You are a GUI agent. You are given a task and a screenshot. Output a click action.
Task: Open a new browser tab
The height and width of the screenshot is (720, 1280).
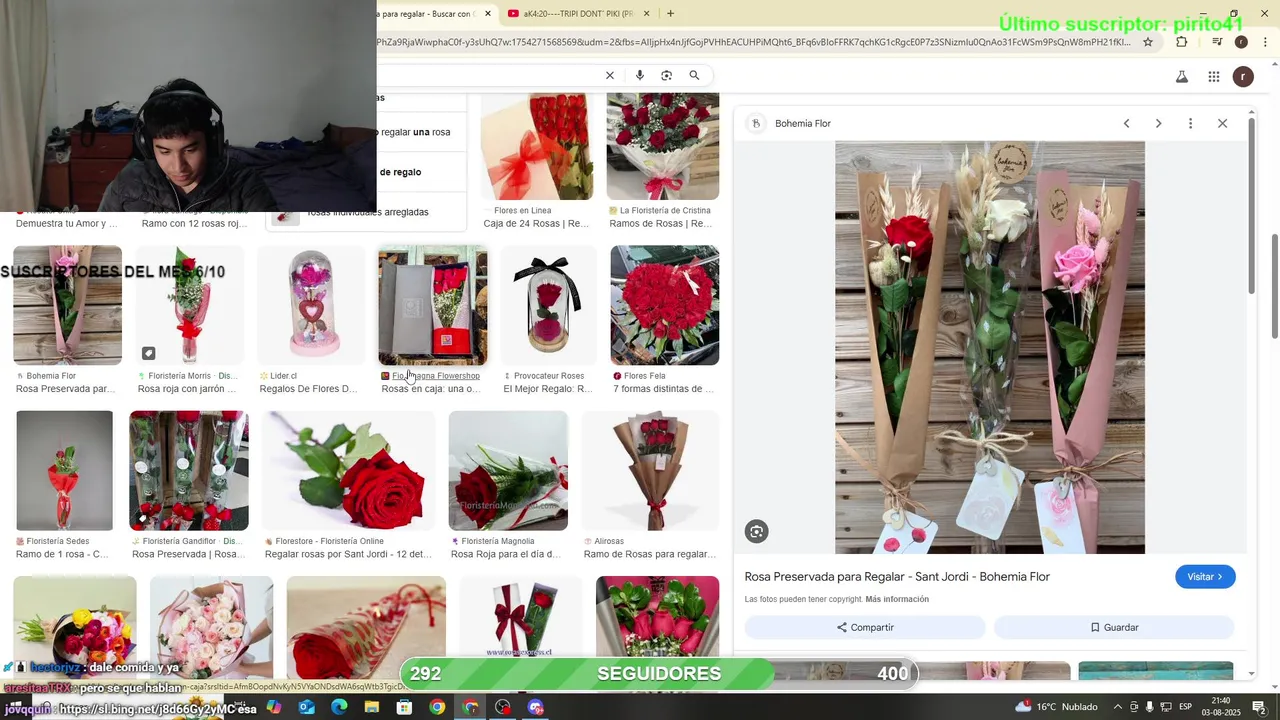click(x=670, y=13)
